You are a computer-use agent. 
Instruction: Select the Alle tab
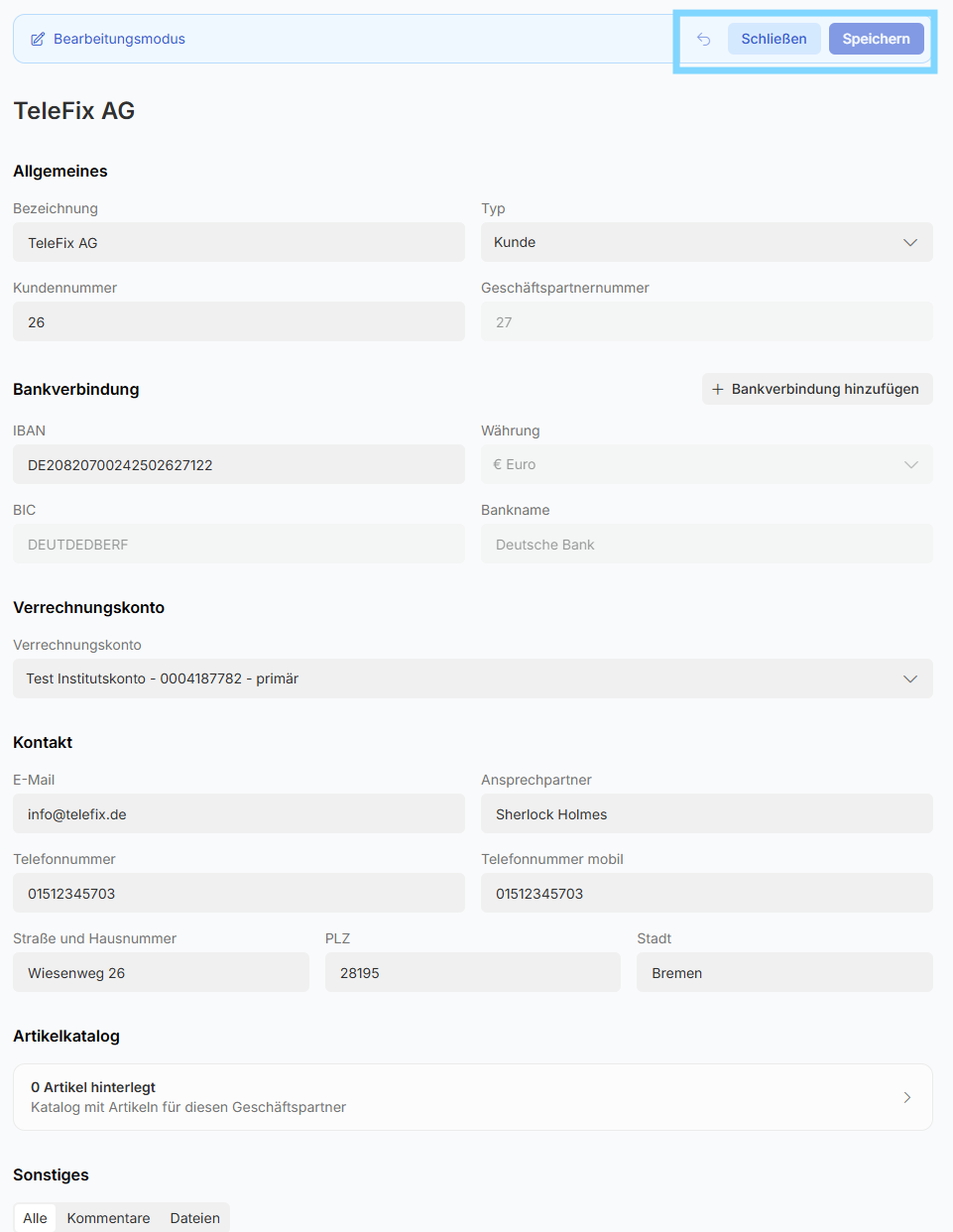coord(36,1218)
